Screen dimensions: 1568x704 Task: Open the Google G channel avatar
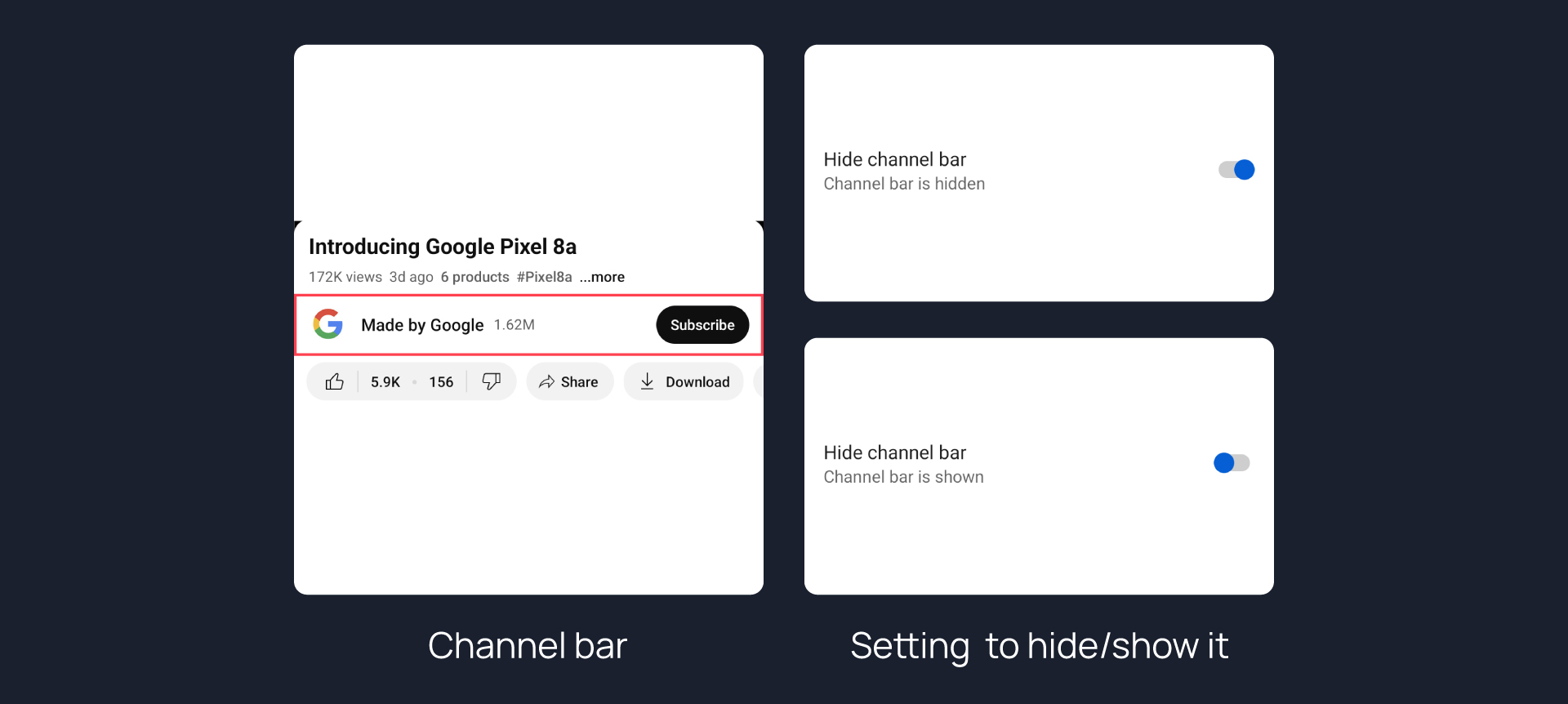click(328, 324)
